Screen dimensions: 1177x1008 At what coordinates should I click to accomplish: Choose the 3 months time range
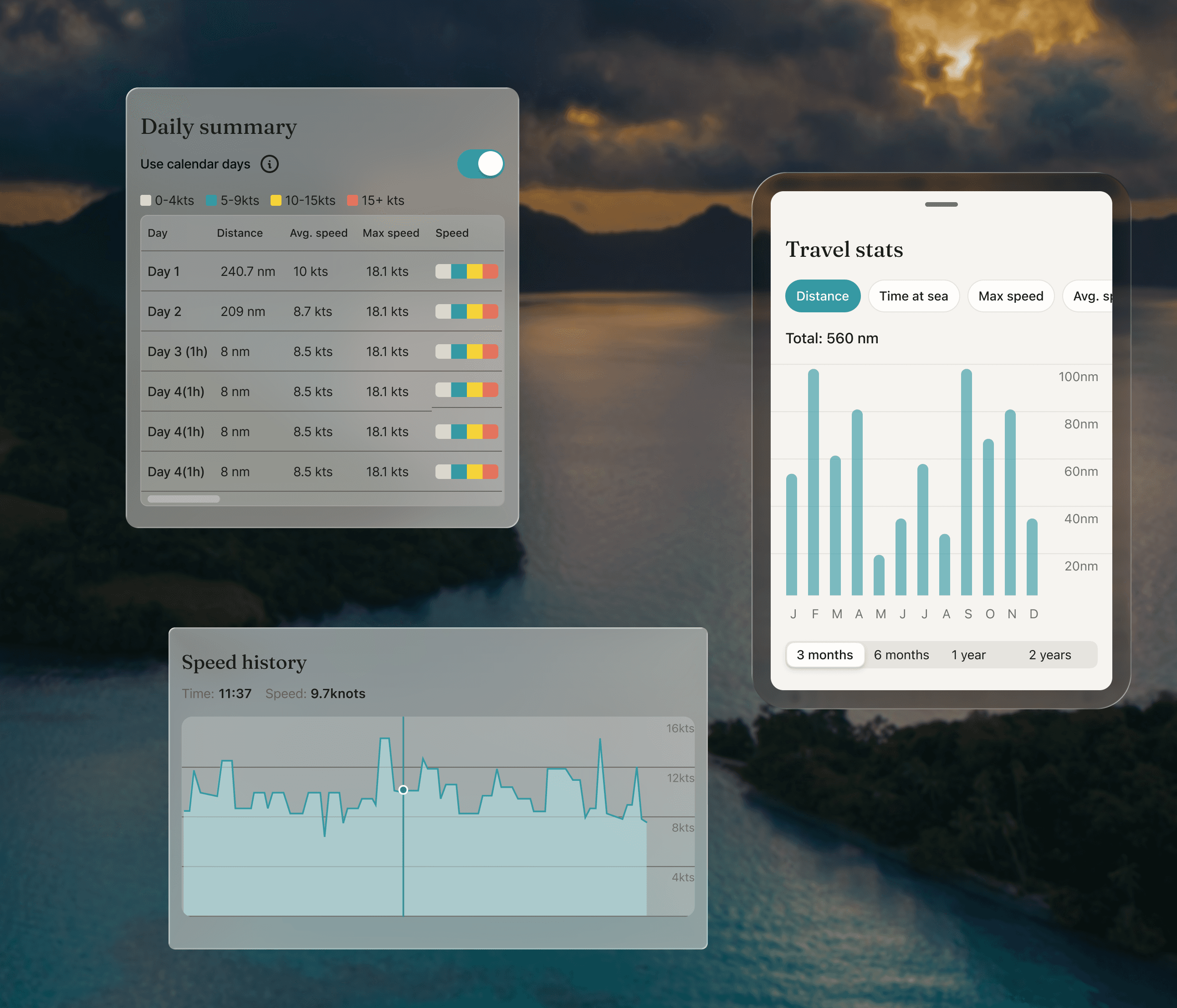click(x=824, y=655)
